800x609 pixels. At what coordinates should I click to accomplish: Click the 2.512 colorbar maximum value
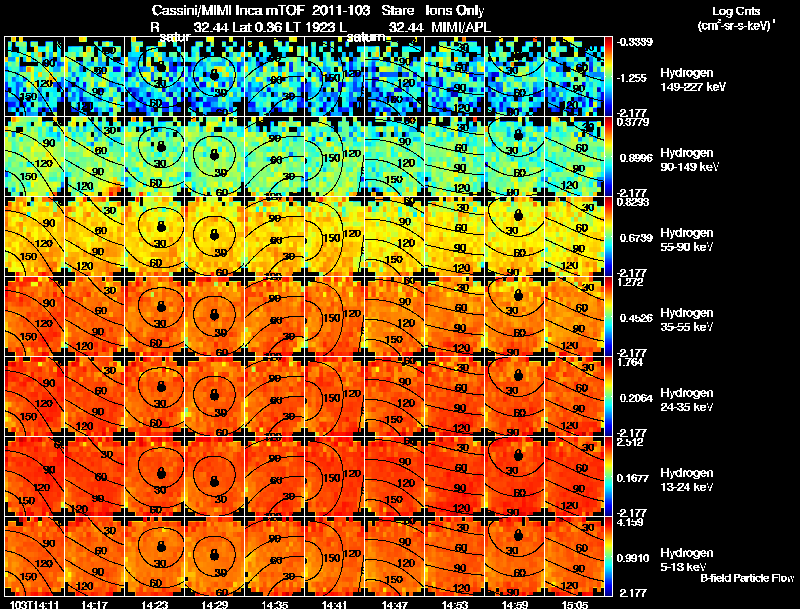click(x=630, y=442)
